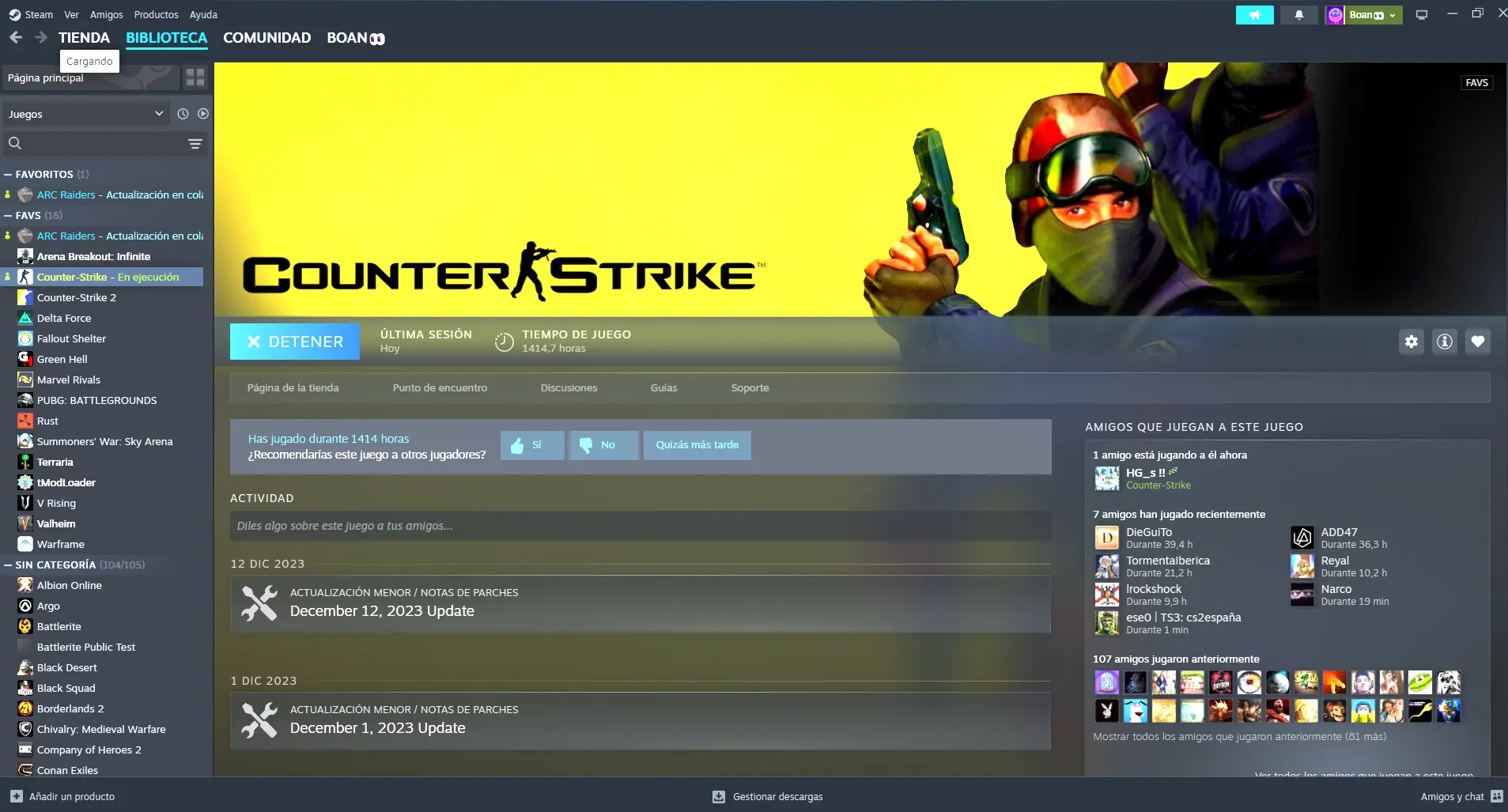Click the Borderlands 2 game icon
The width and height of the screenshot is (1508, 812).
pos(25,708)
